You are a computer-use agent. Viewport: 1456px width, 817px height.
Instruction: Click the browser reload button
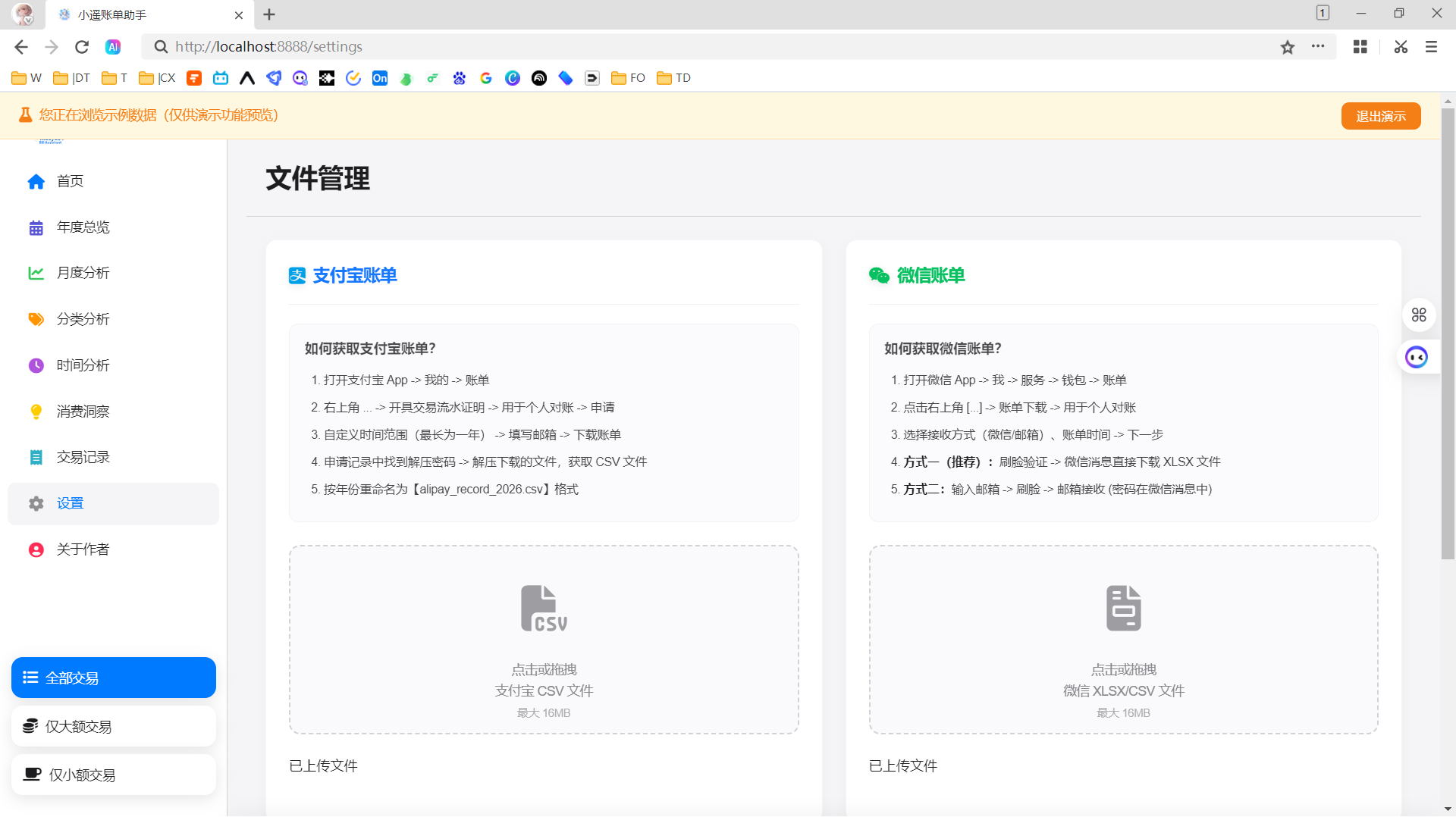click(82, 47)
